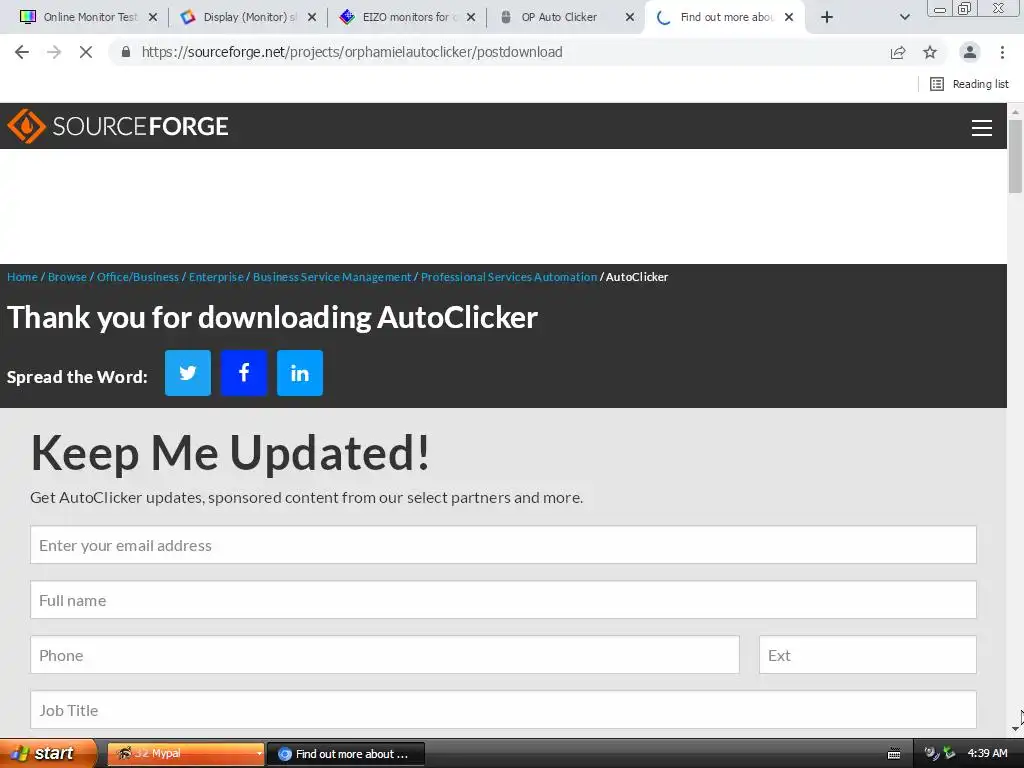The width and height of the screenshot is (1024, 768).
Task: Click the AutoClicker breadcrumb text
Action: 637,277
